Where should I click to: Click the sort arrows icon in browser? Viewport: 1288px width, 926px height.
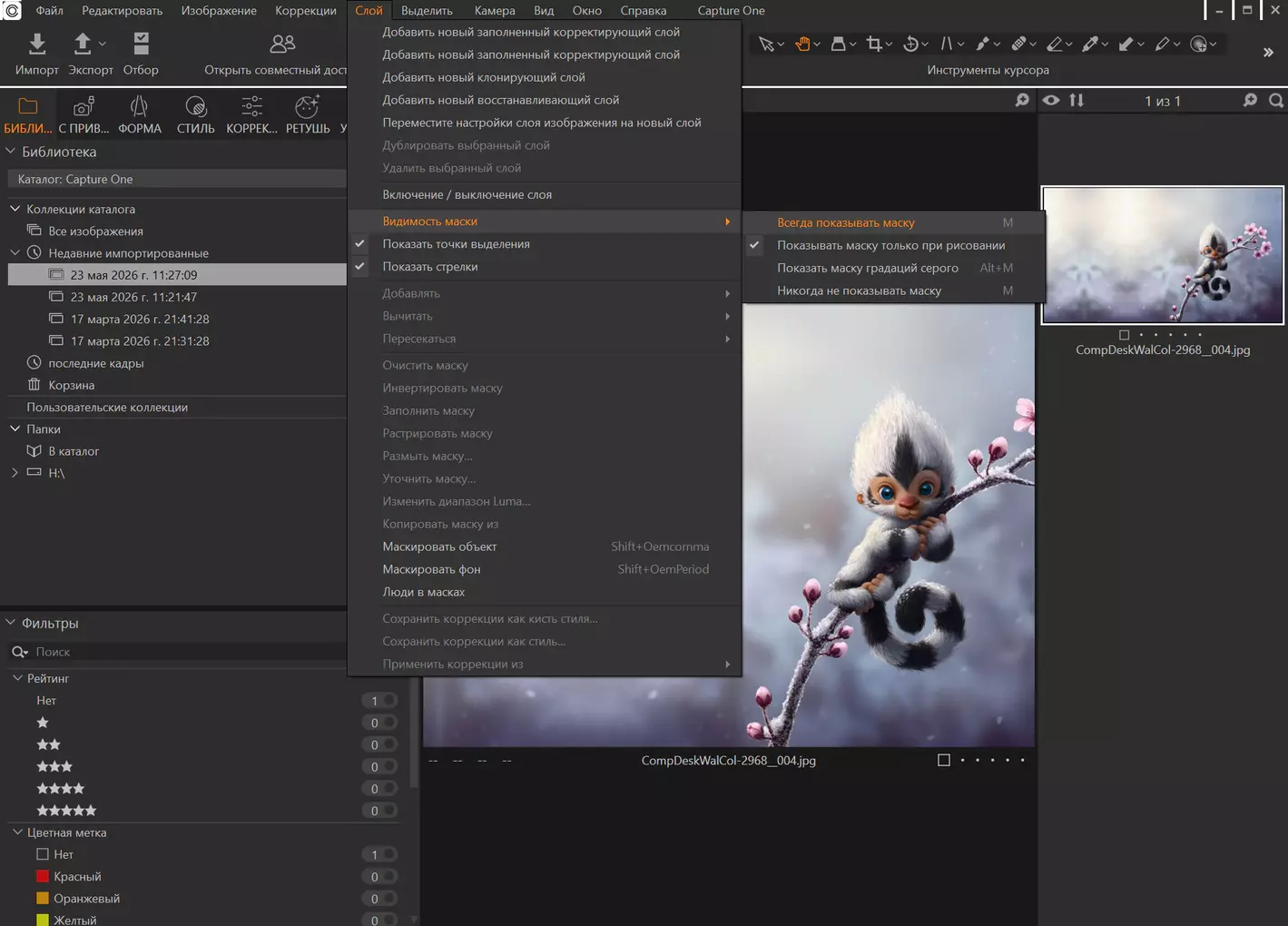click(x=1077, y=100)
